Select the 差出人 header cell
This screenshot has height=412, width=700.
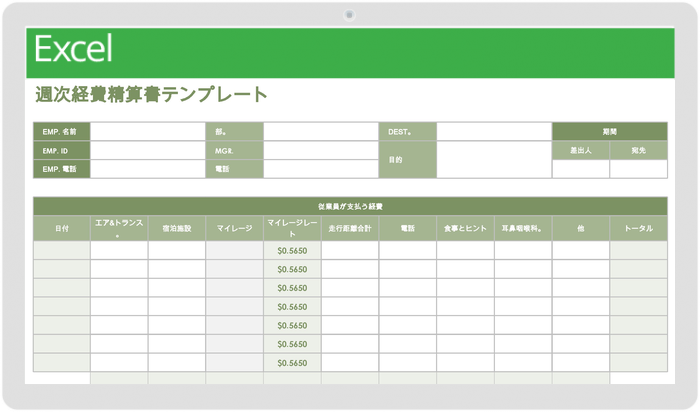tap(581, 150)
